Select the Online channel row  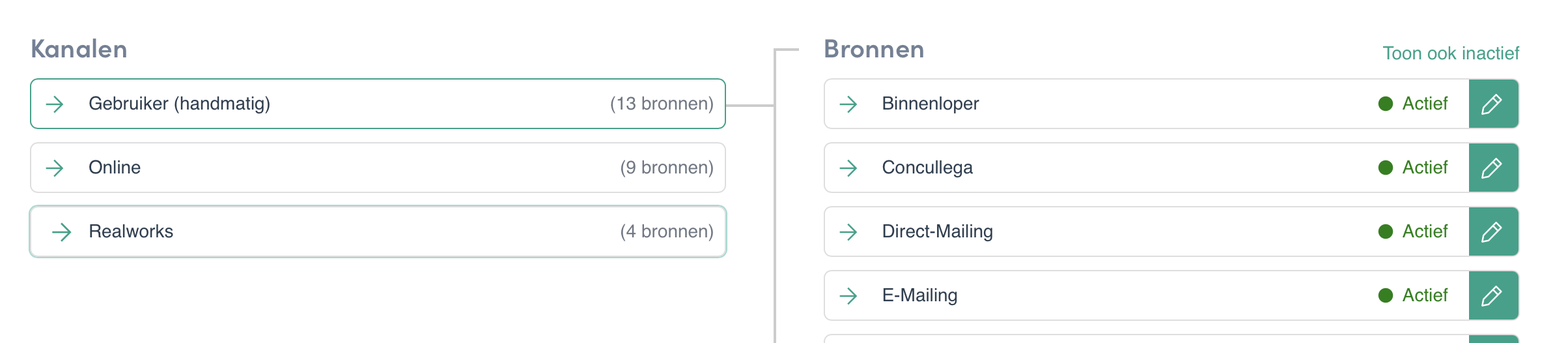click(x=378, y=168)
